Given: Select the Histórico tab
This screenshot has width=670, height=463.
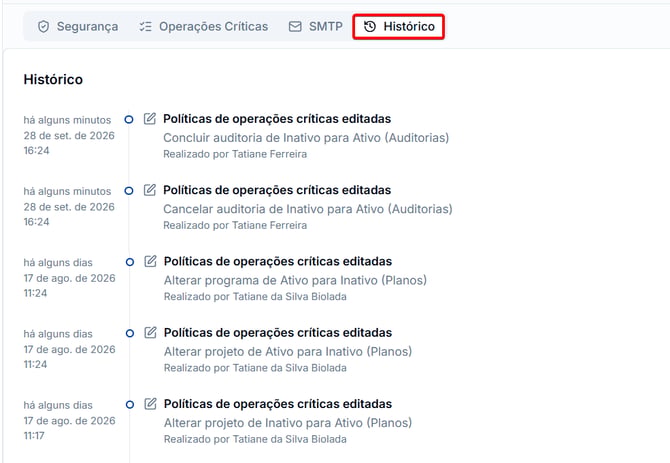Looking at the screenshot, I should point(399,26).
